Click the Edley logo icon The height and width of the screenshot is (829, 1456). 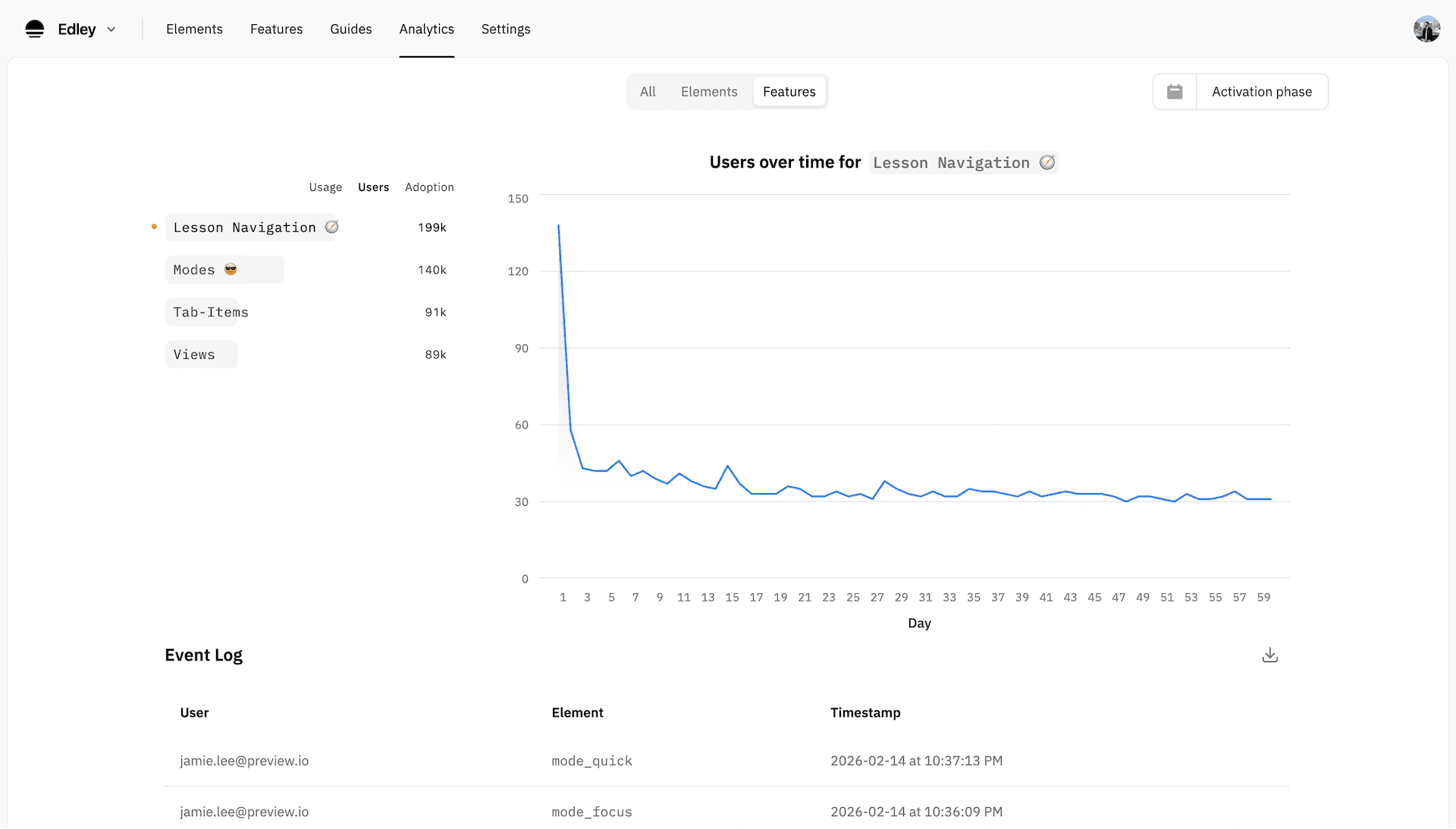click(35, 29)
